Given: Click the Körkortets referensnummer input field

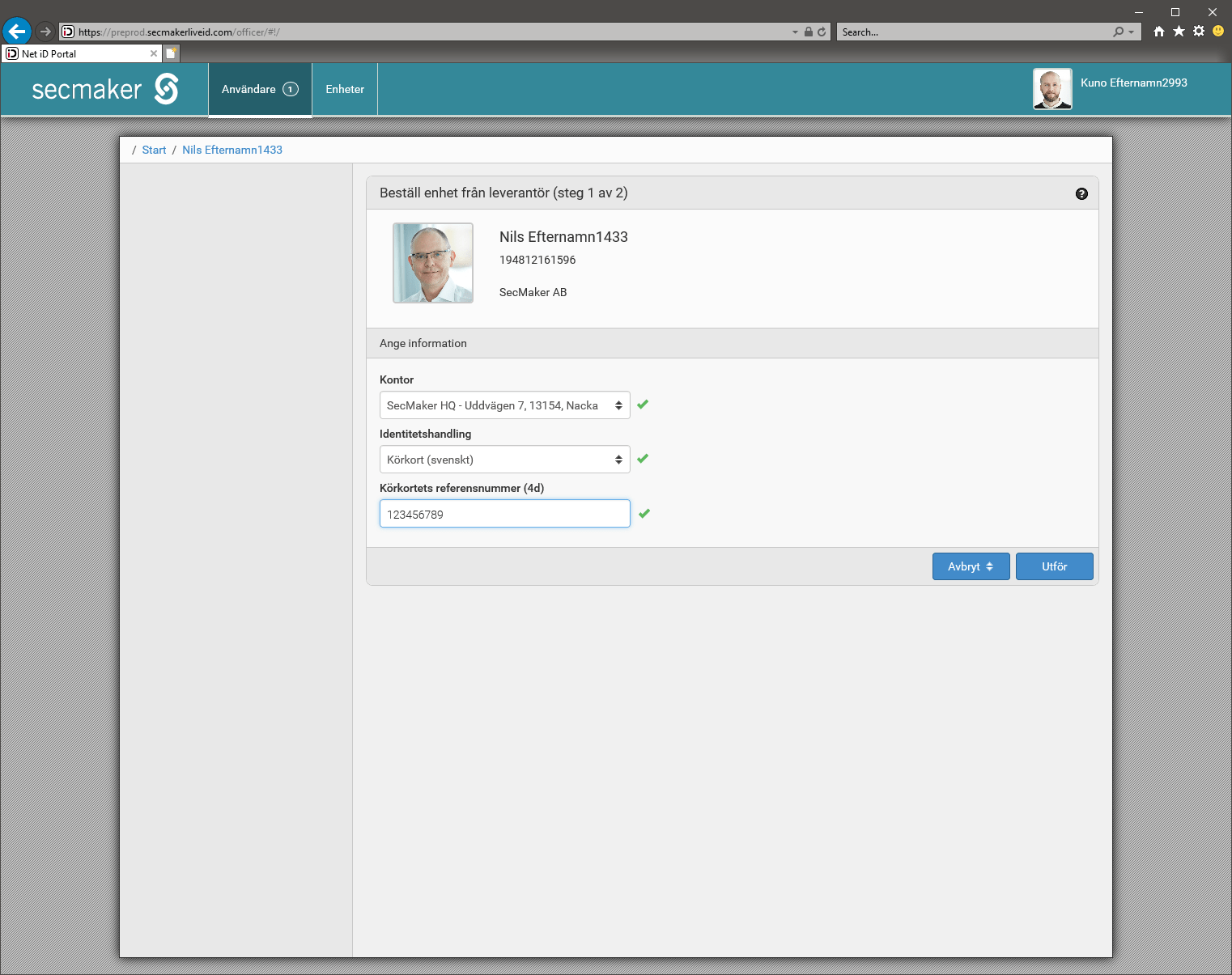Looking at the screenshot, I should (504, 514).
